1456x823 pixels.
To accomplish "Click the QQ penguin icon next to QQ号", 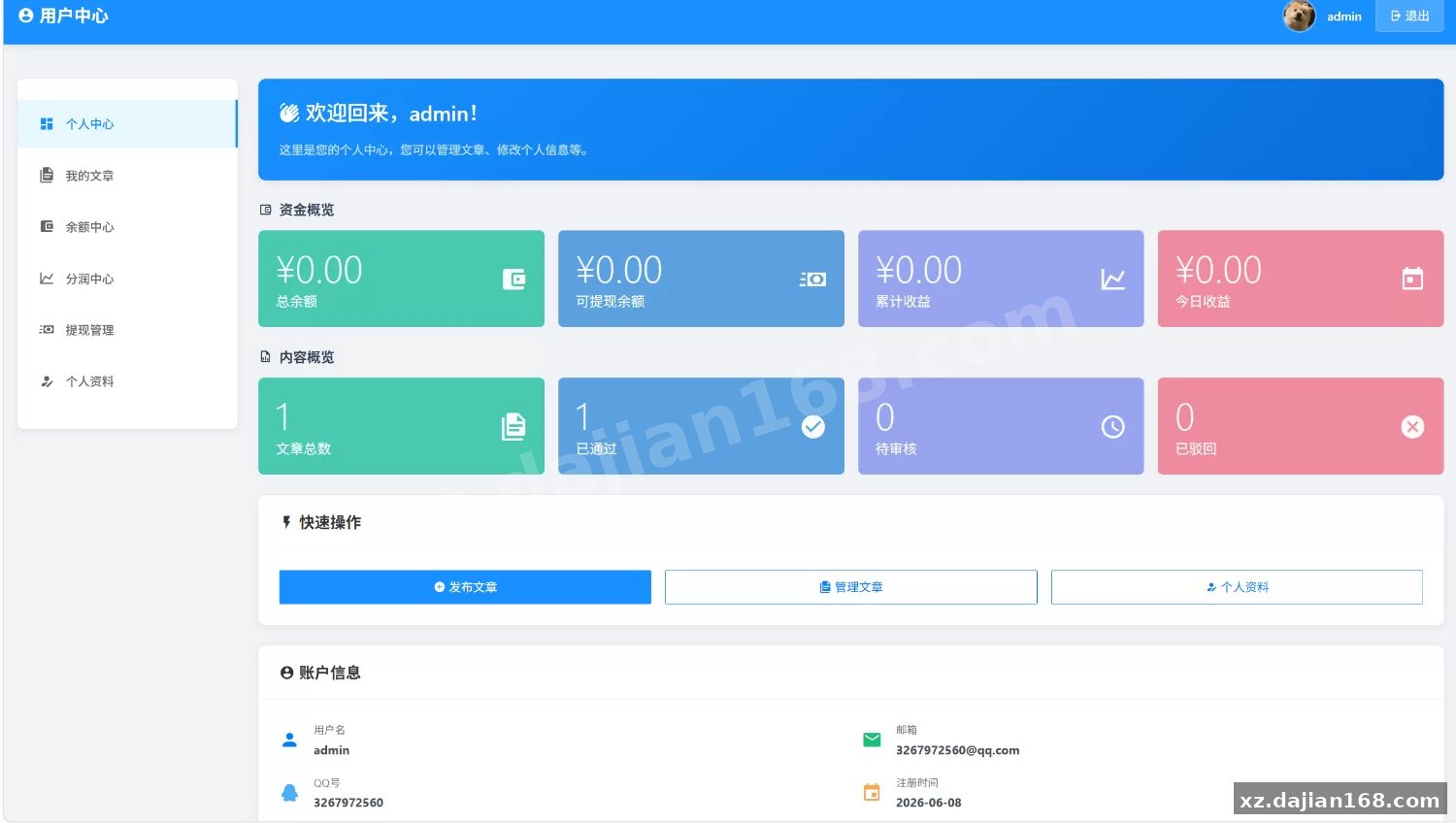I will coord(289,792).
